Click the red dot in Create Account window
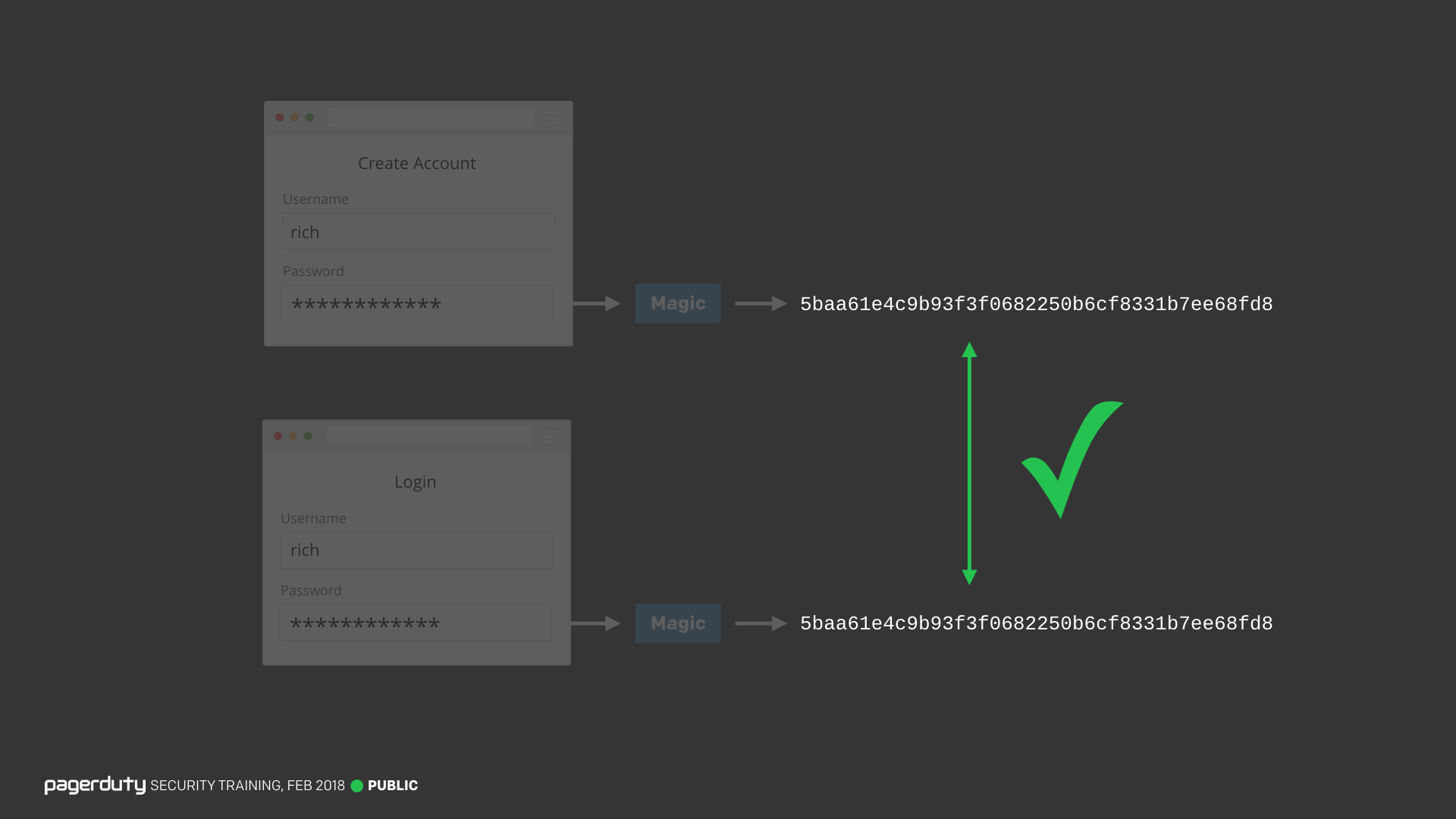The image size is (1456, 819). (x=280, y=118)
